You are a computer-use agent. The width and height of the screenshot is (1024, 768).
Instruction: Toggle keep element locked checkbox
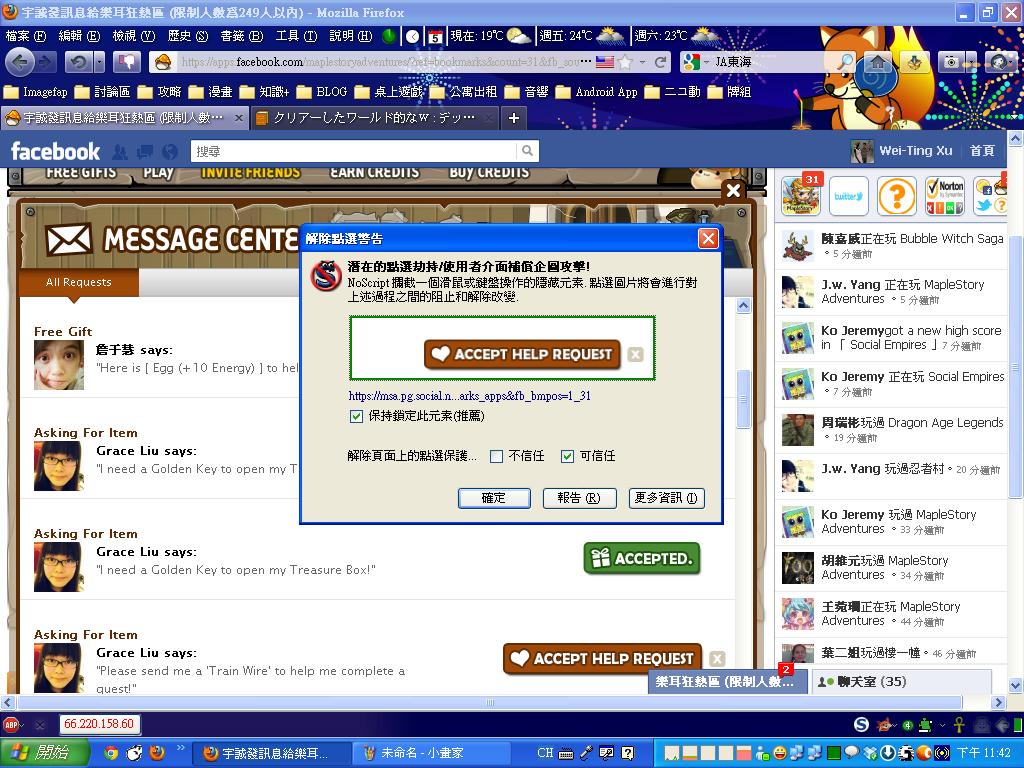356,416
